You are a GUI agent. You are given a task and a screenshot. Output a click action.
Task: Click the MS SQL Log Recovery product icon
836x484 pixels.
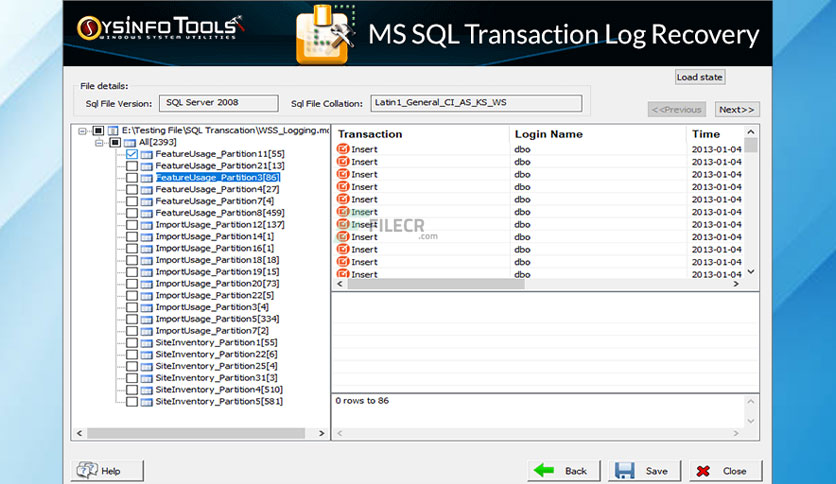coord(325,34)
